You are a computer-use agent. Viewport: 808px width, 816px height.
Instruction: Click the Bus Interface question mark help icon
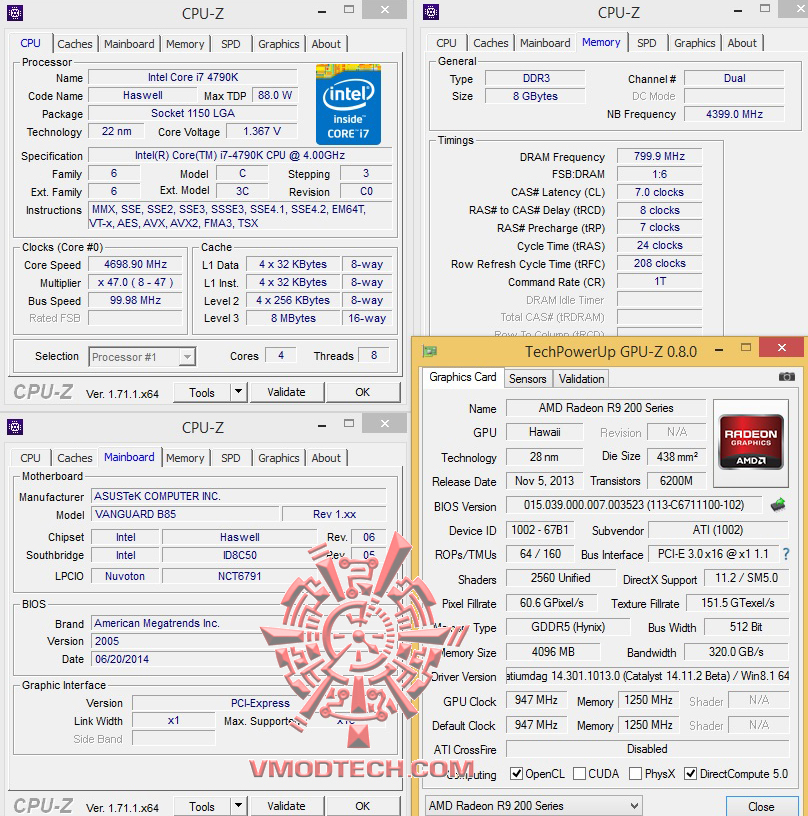pos(786,554)
